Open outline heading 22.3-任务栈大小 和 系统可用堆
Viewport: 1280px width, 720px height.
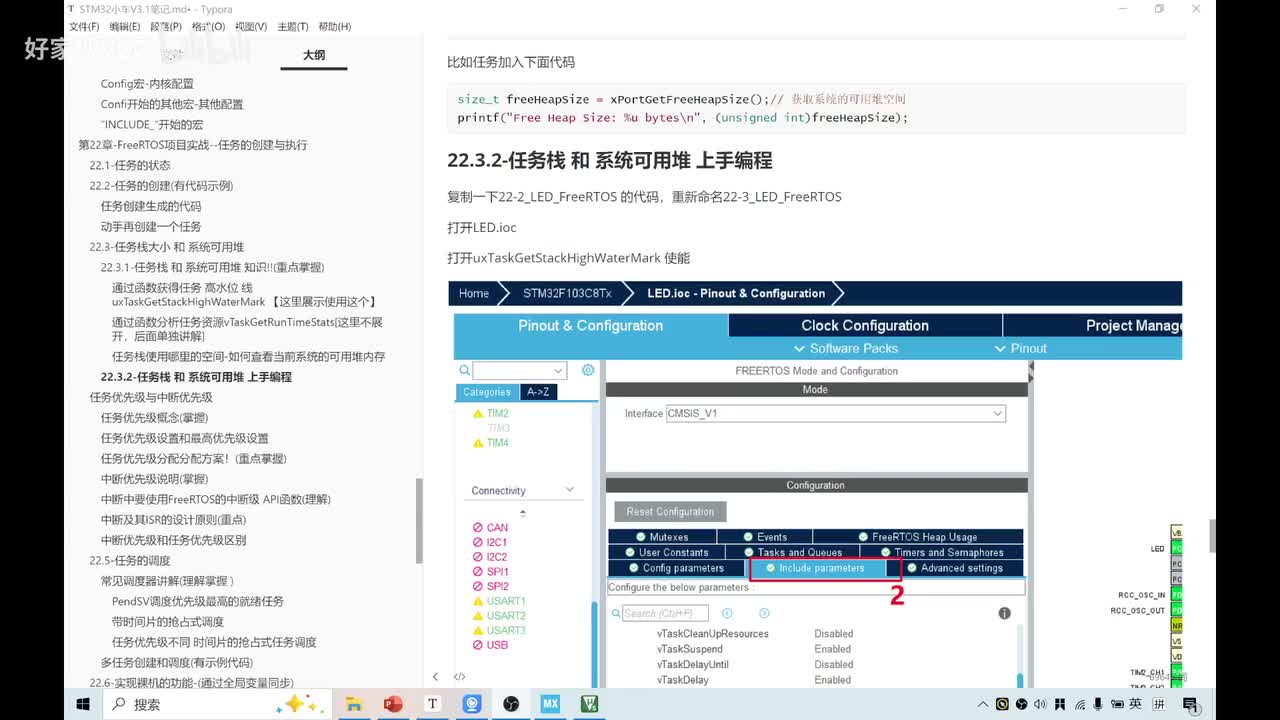click(x=166, y=247)
